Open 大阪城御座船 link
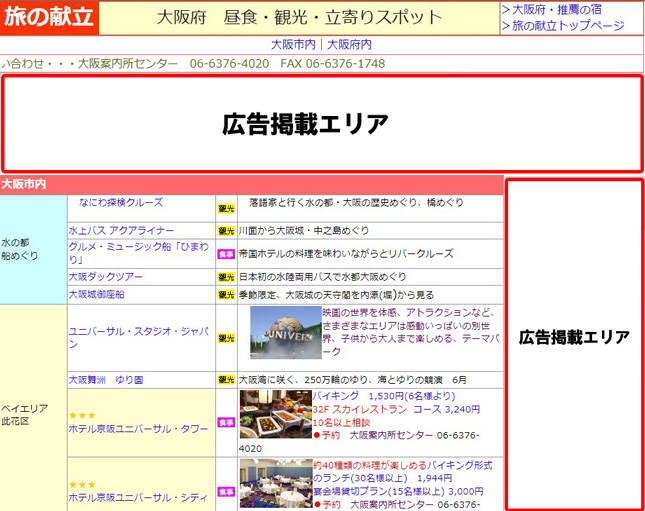 96,295
